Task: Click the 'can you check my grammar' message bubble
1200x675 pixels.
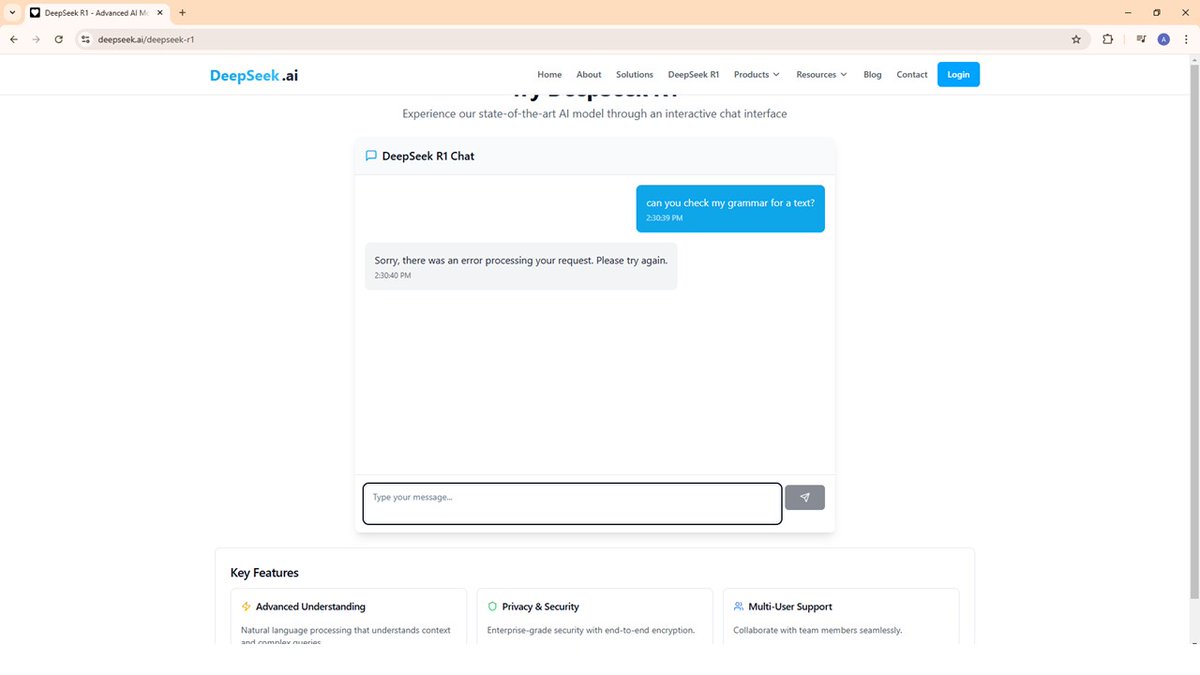Action: [x=730, y=208]
